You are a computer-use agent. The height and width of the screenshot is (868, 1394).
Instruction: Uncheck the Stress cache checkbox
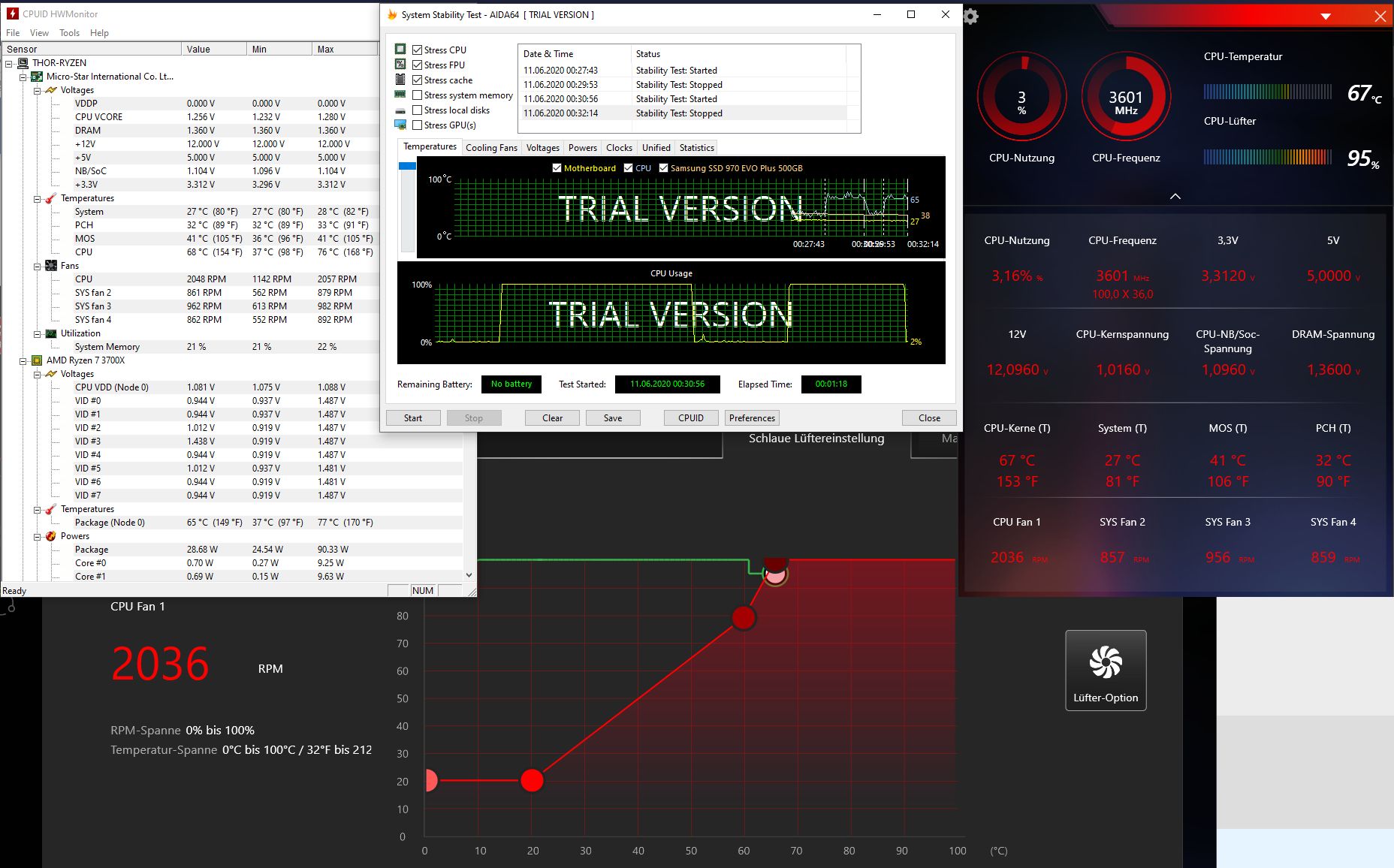click(x=417, y=80)
